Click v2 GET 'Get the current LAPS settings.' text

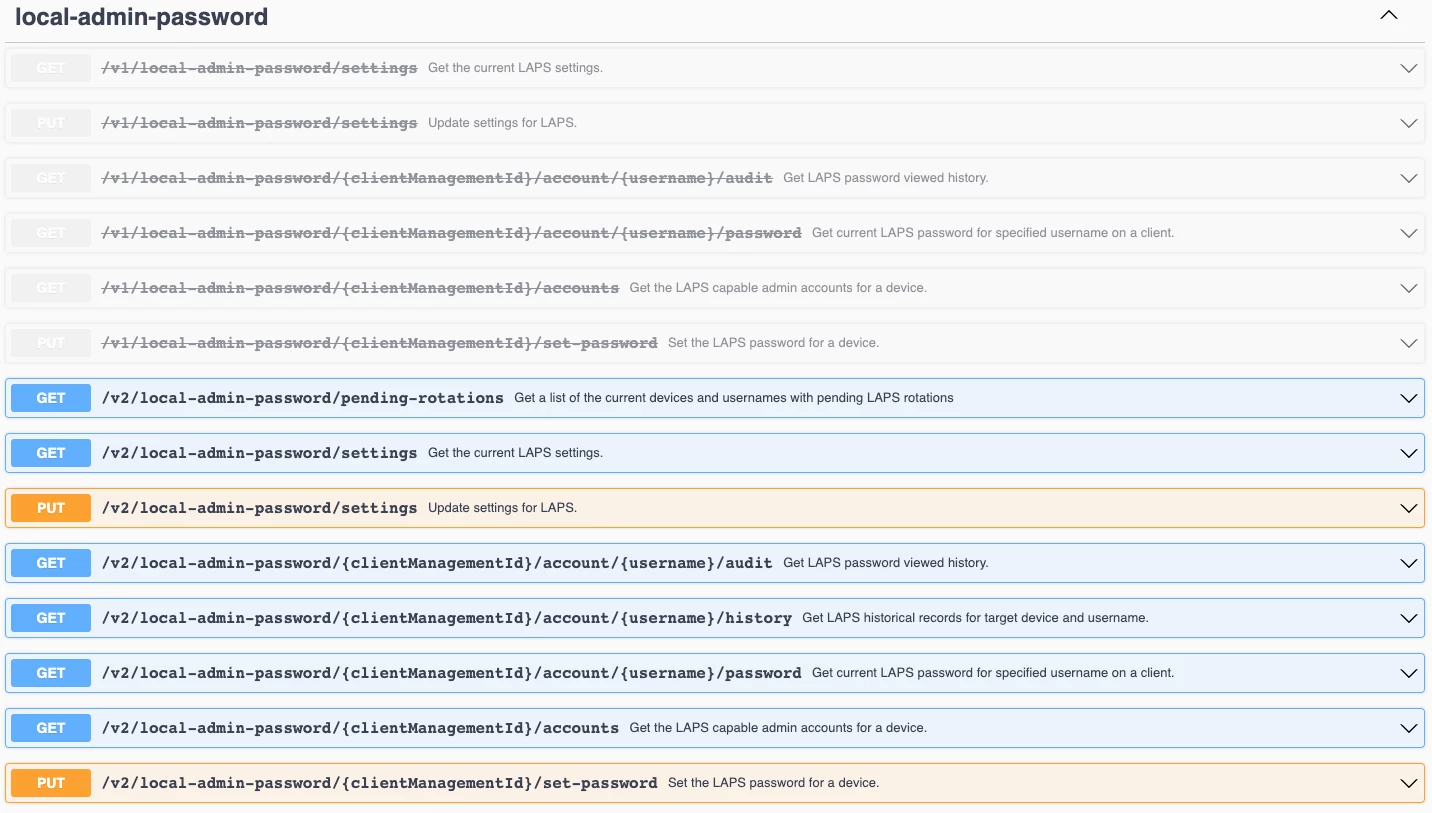coord(516,453)
